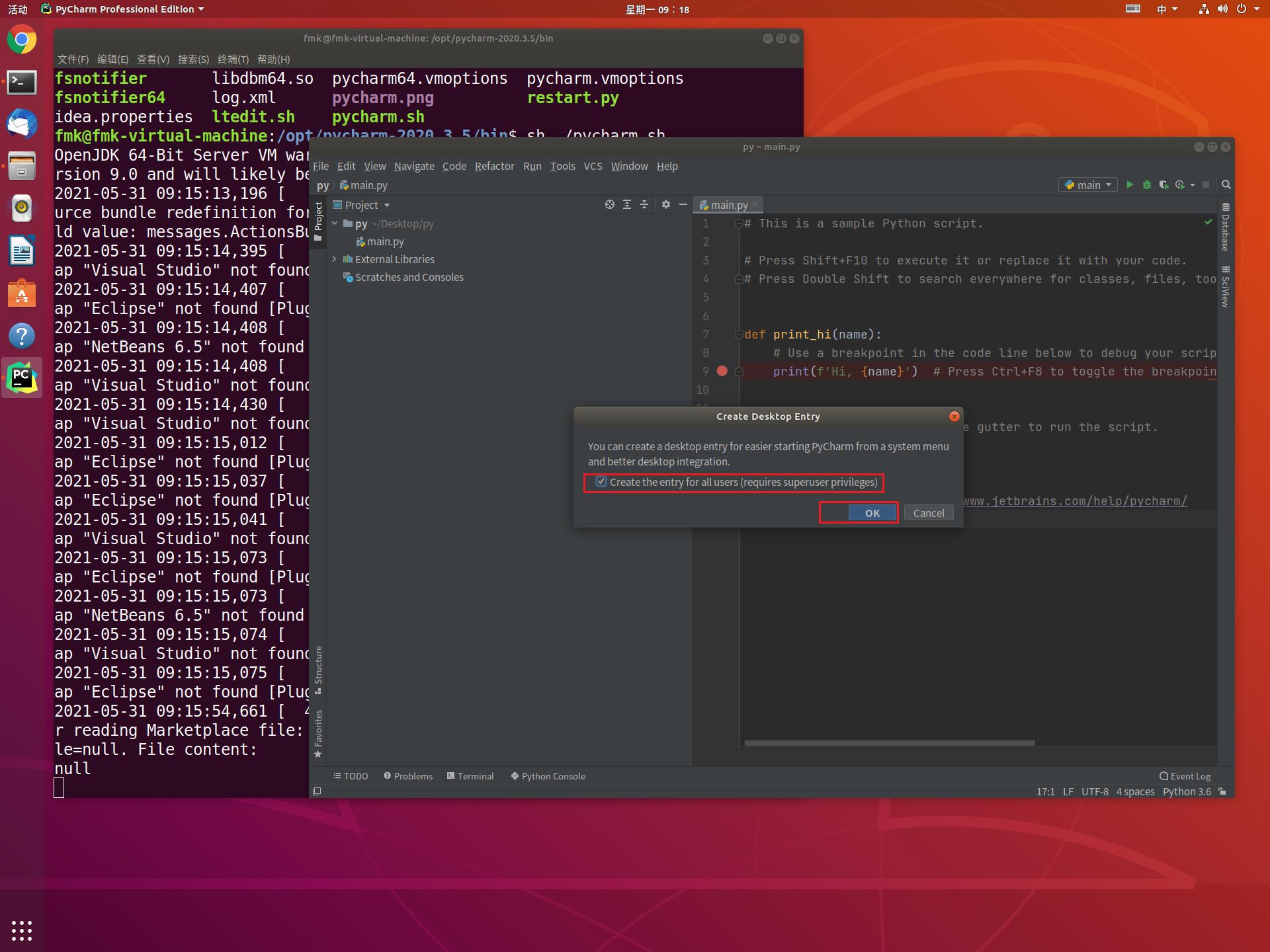Select Scratches and Consoles in project tree
Viewport: 1270px width, 952px height.
pos(403,277)
